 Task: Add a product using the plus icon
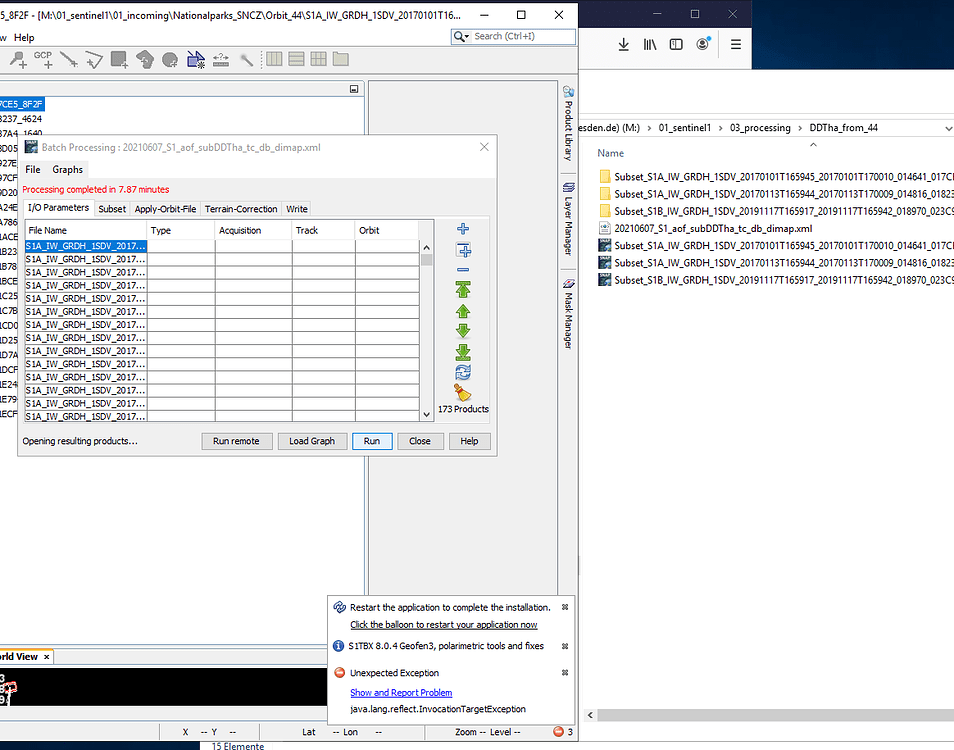(462, 228)
